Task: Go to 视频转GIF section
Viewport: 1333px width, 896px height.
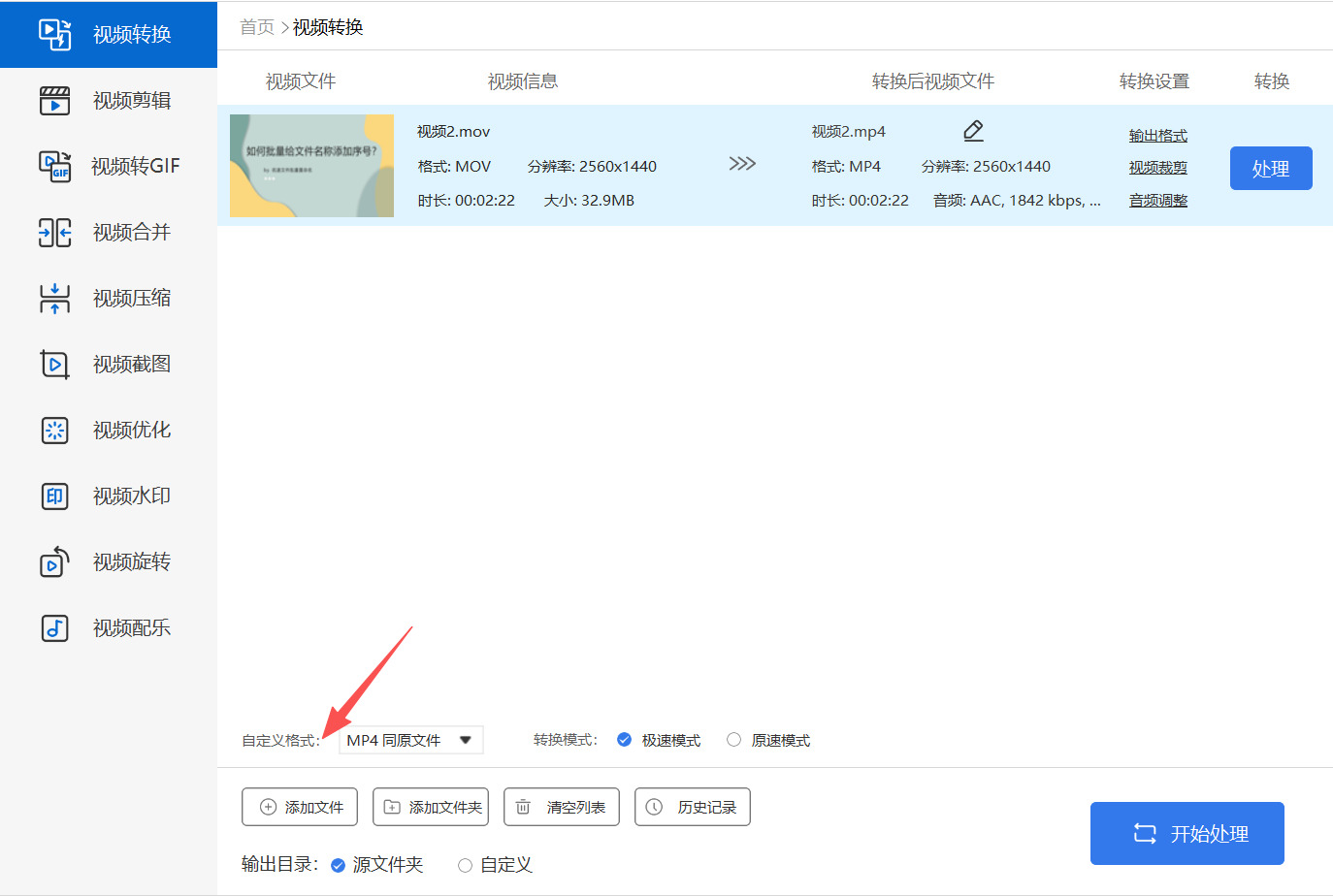Action: coord(136,166)
